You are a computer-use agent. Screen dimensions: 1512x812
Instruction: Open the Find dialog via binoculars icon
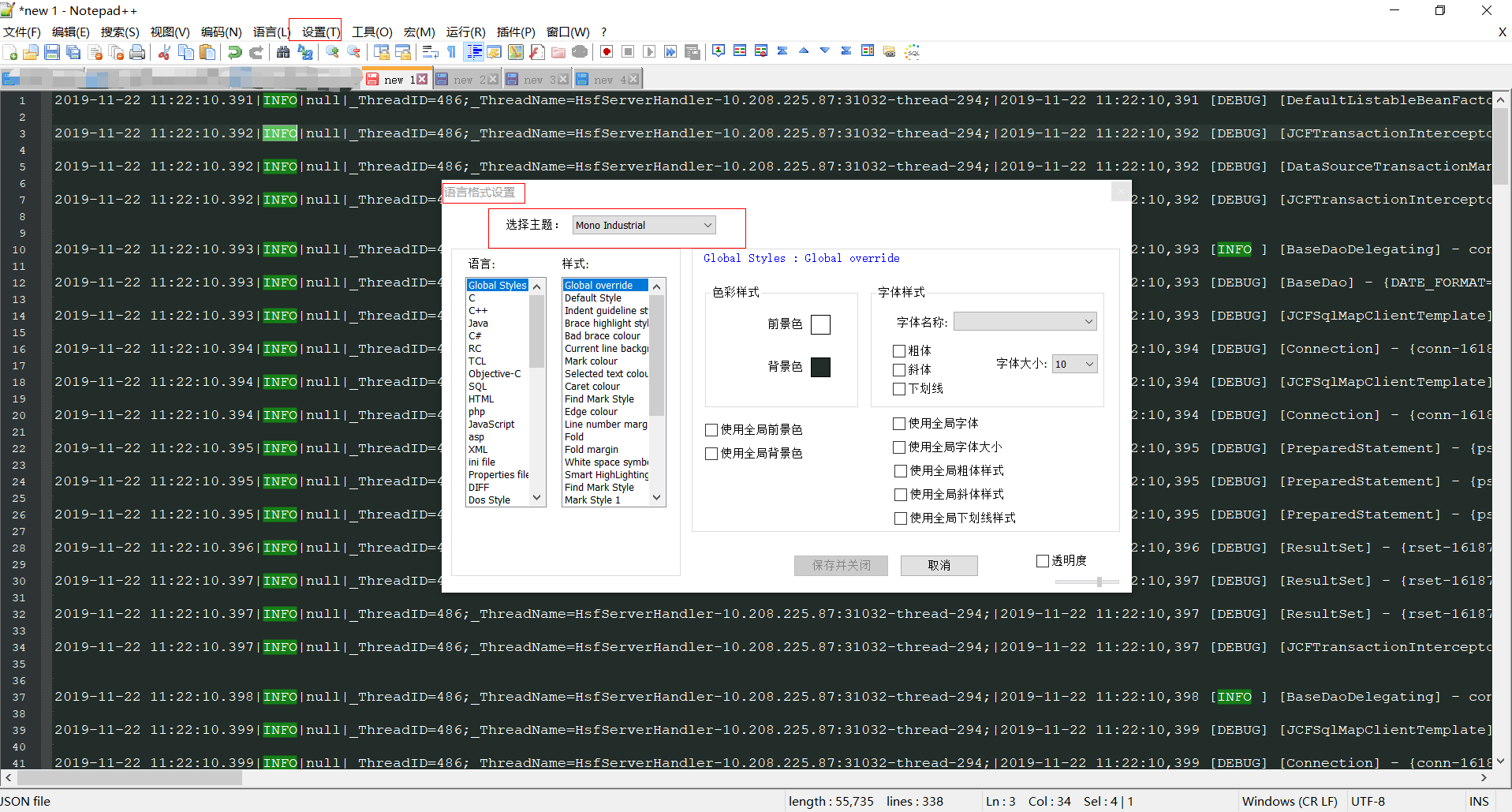pos(284,51)
